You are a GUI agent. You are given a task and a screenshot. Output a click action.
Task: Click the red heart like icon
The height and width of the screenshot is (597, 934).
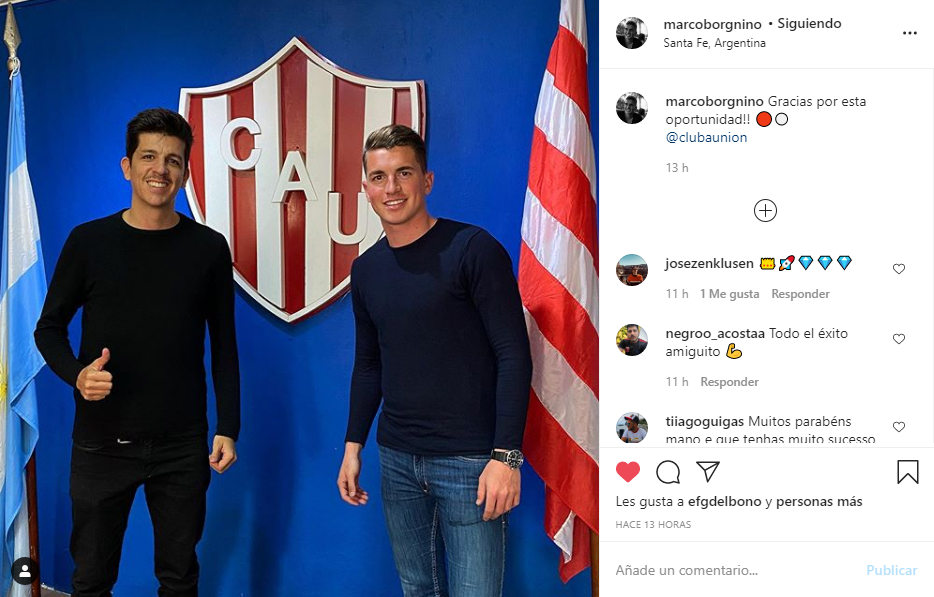pyautogui.click(x=628, y=472)
